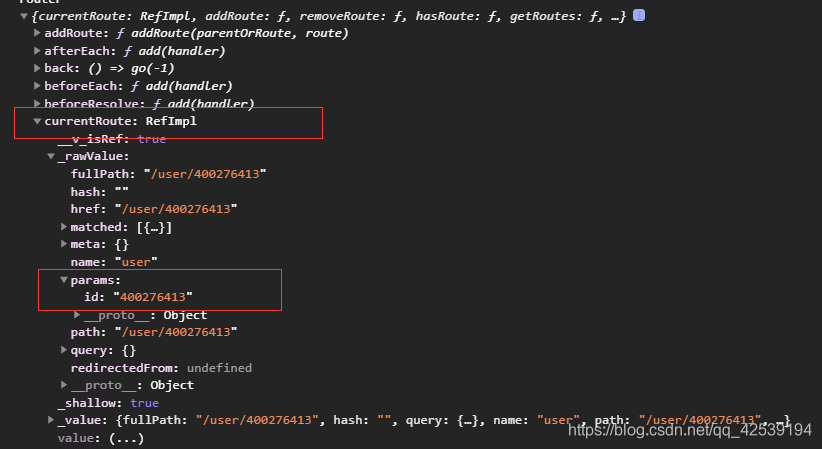Click the redirectedFrom undefined row
Viewport: 822px width, 449px height.
[161, 368]
